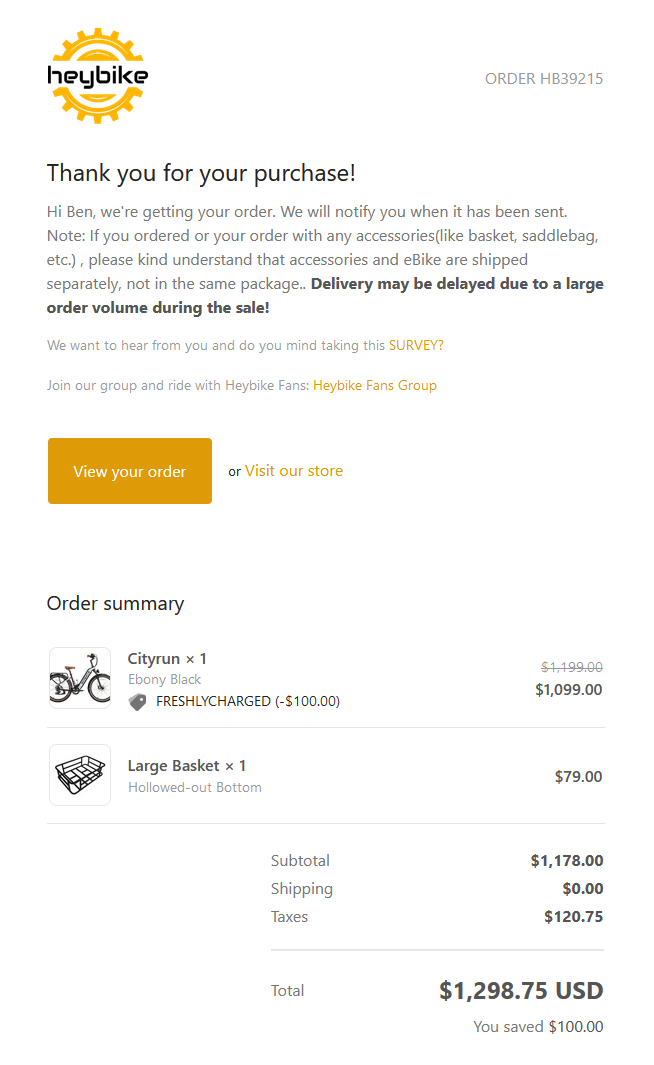
Task: Open the Heybike Fans Group link
Action: (374, 385)
